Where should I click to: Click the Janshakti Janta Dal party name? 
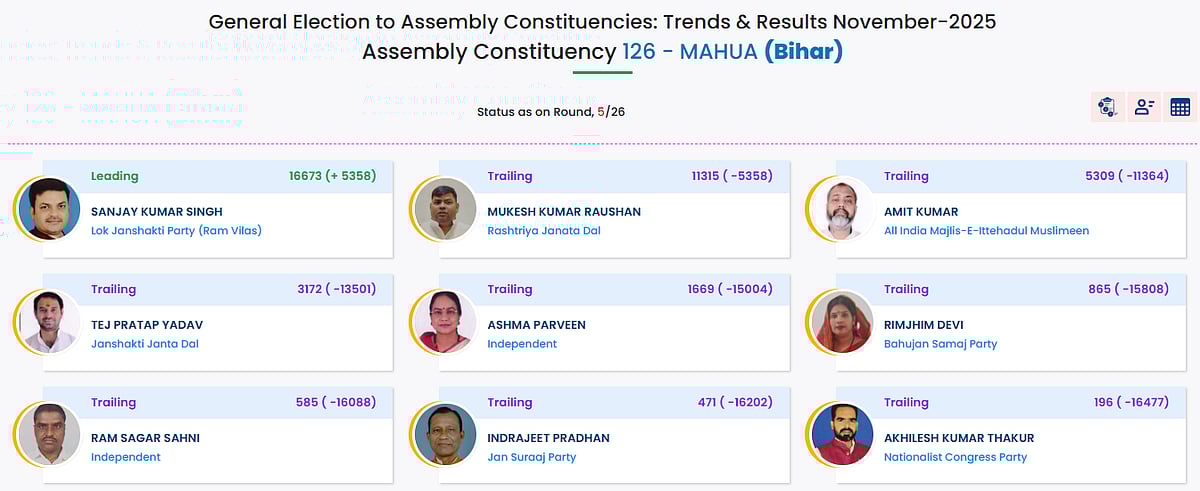pos(147,344)
